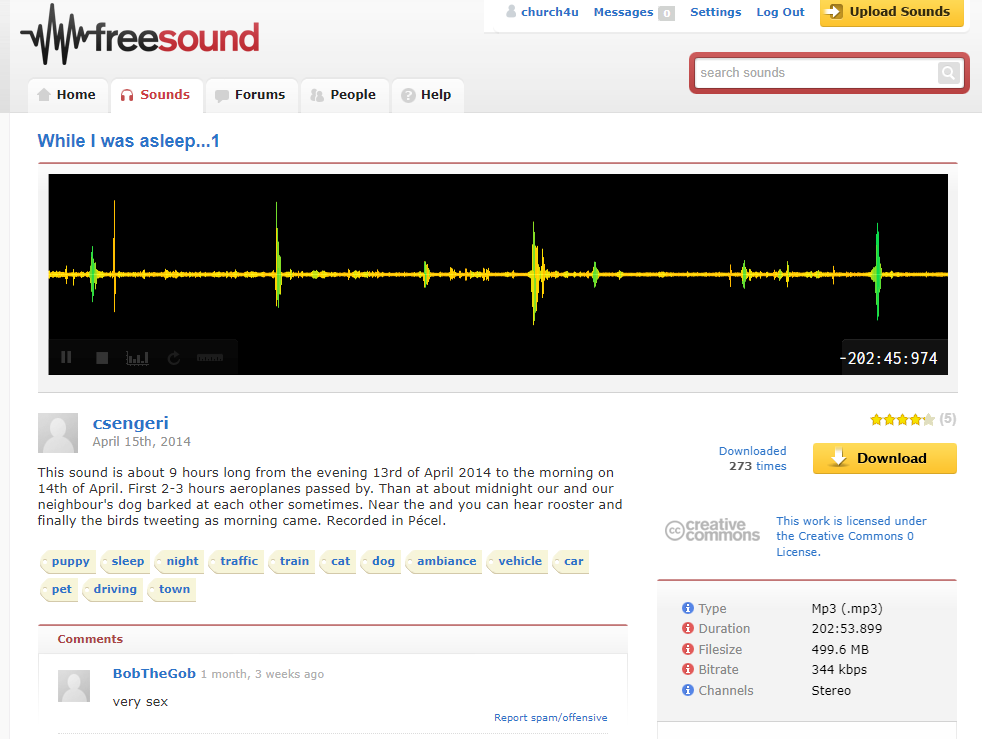Rate the sound with star rating
982x739 pixels.
pyautogui.click(x=902, y=420)
